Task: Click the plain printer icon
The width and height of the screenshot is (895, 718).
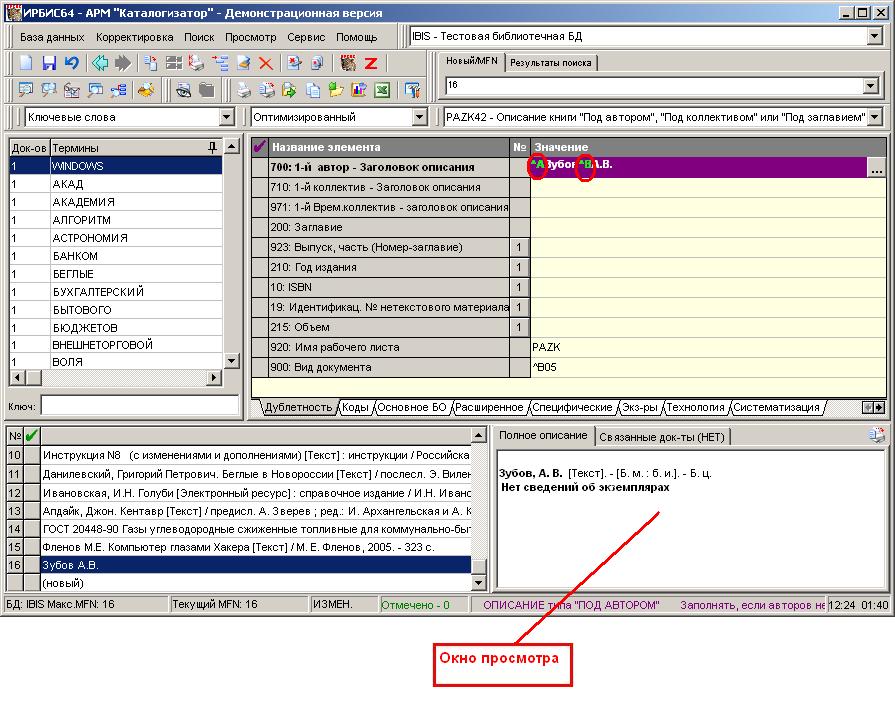Action: point(244,90)
